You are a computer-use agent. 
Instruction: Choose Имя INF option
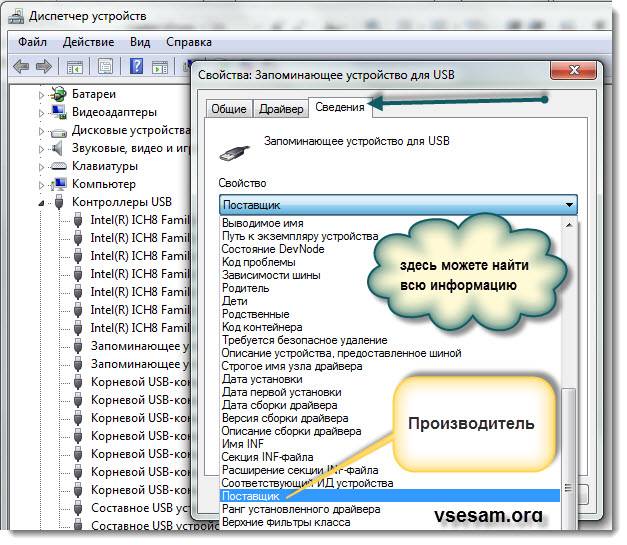243,444
